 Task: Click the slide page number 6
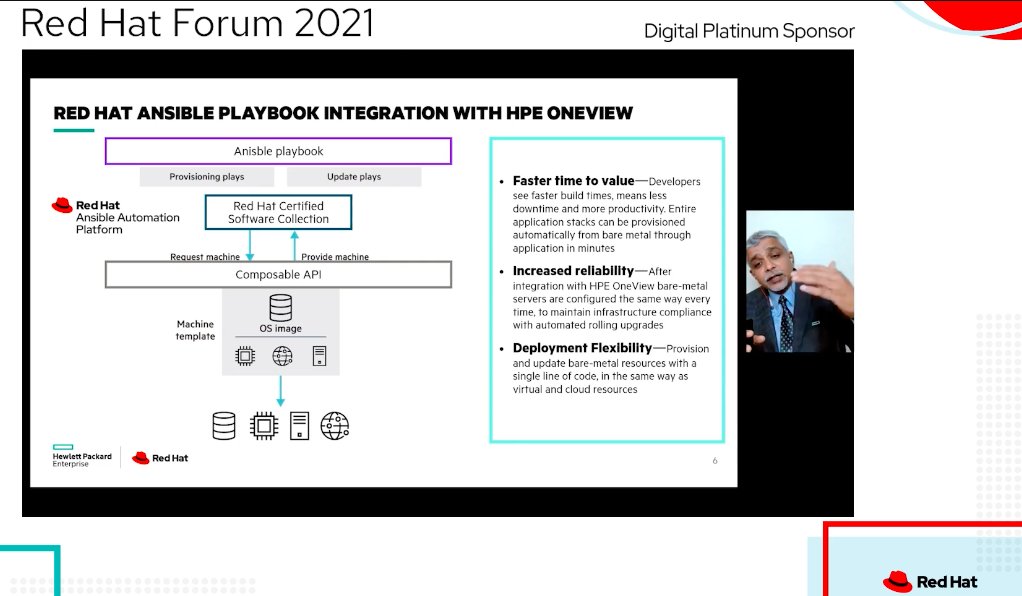tap(715, 461)
